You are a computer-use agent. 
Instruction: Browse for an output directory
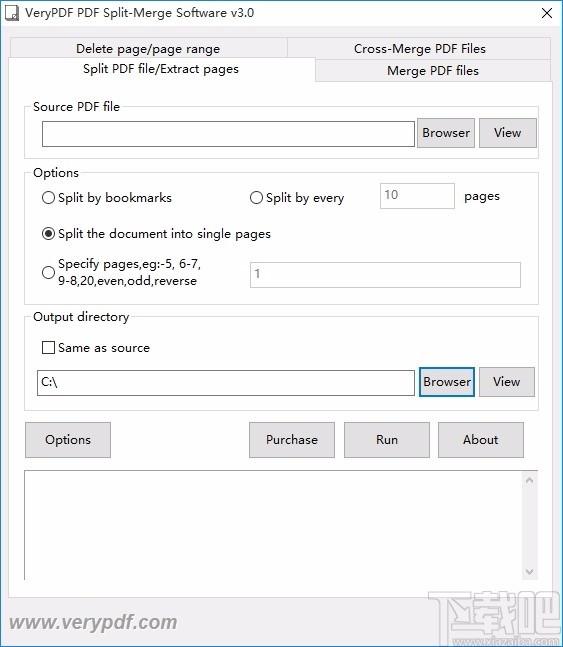[x=447, y=382]
